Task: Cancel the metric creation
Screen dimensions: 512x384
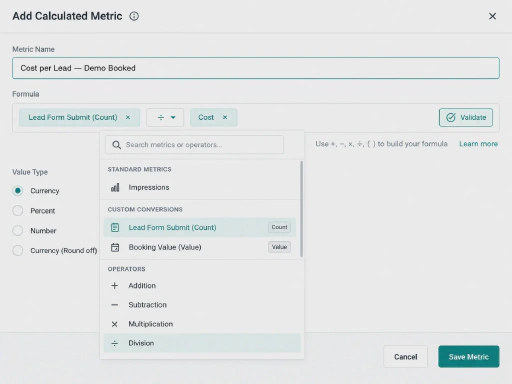Action: [x=405, y=357]
